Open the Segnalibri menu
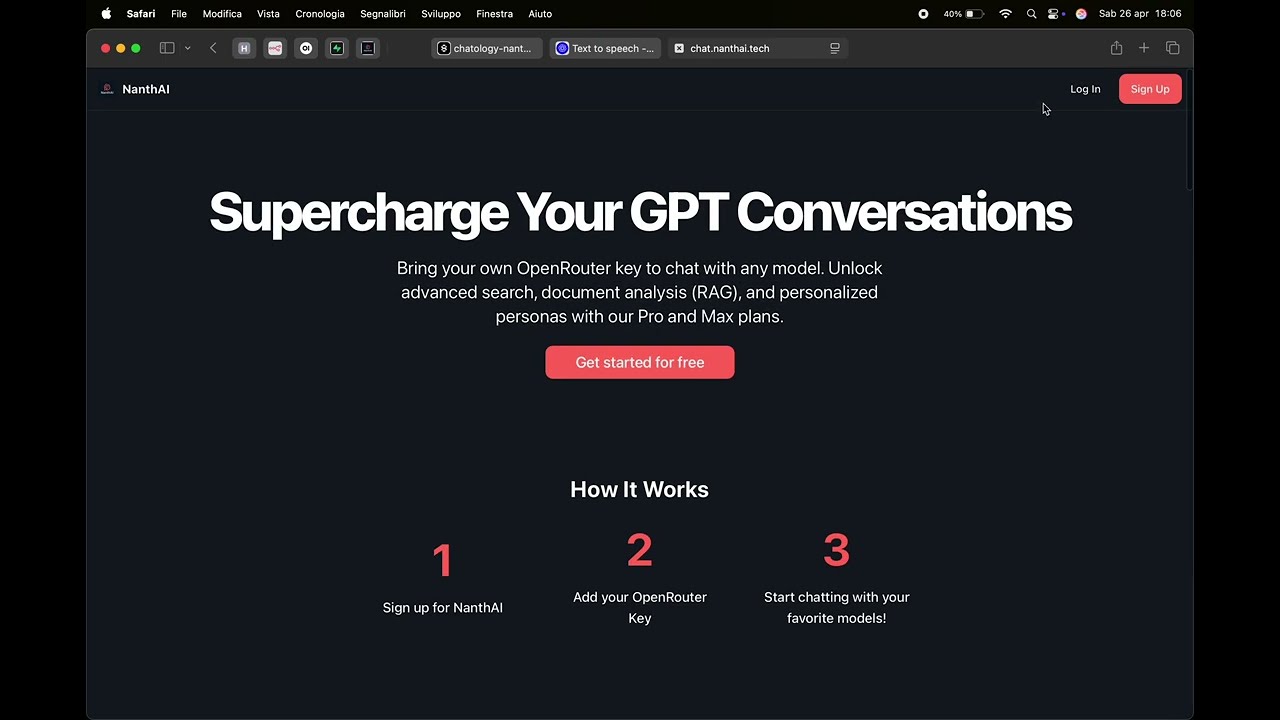 pos(383,14)
